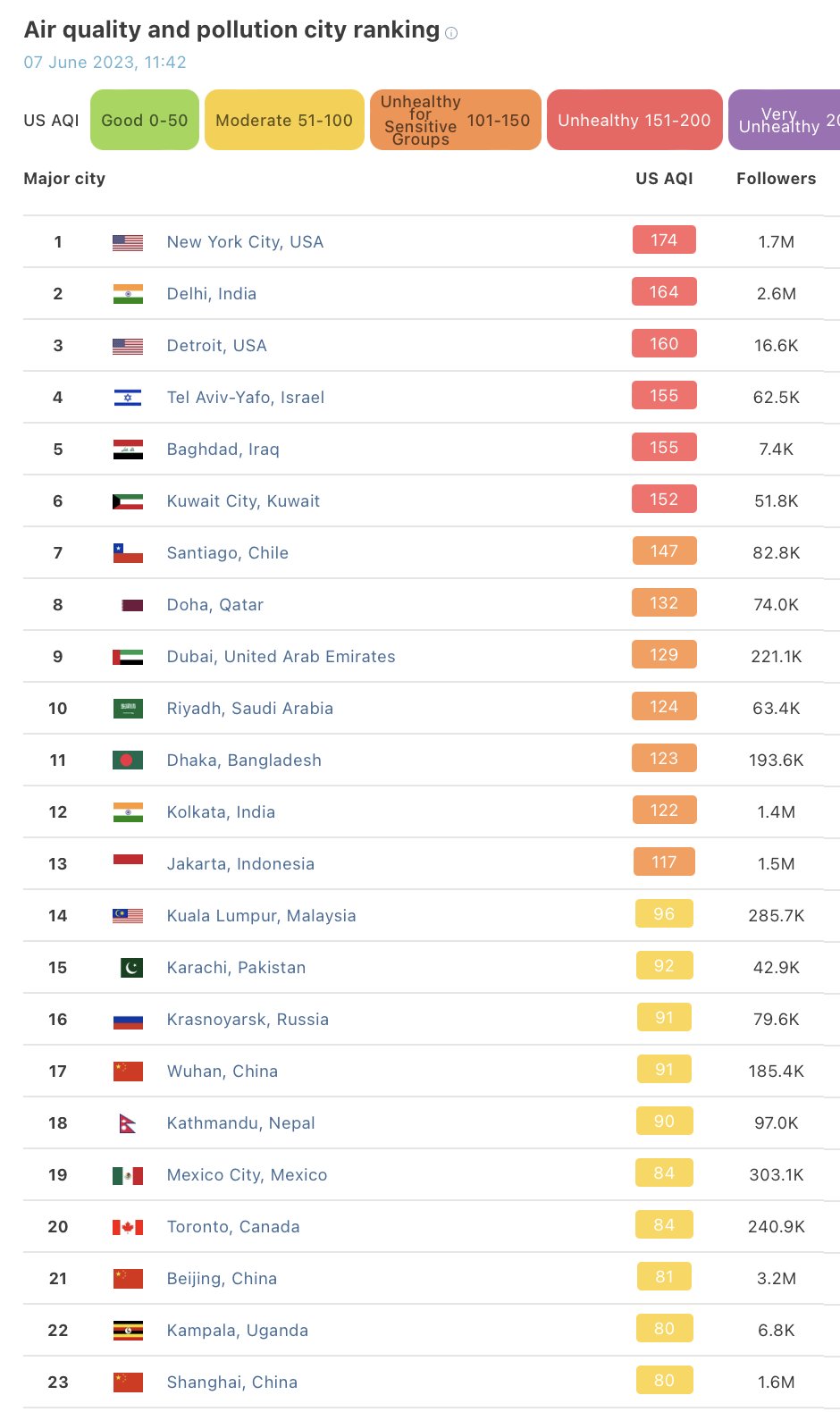Open the Dubai, United Arab Emirates link
Image resolution: width=840 pixels, height=1412 pixels.
point(280,656)
